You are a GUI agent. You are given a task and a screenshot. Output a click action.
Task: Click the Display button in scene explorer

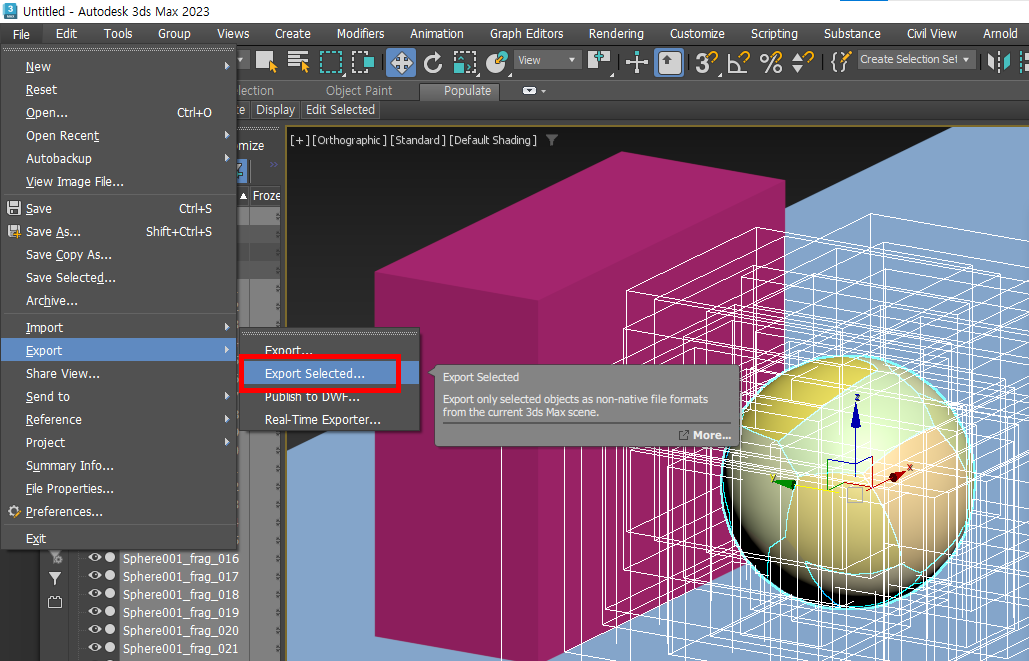(x=275, y=110)
